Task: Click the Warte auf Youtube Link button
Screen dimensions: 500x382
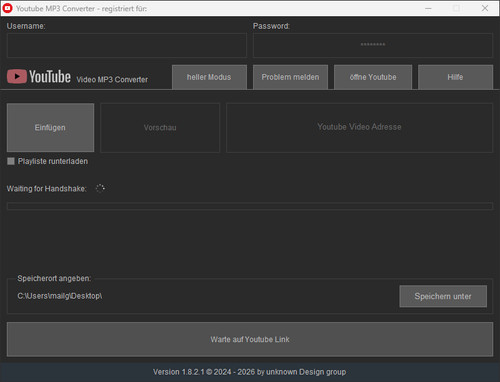Action: click(x=250, y=339)
